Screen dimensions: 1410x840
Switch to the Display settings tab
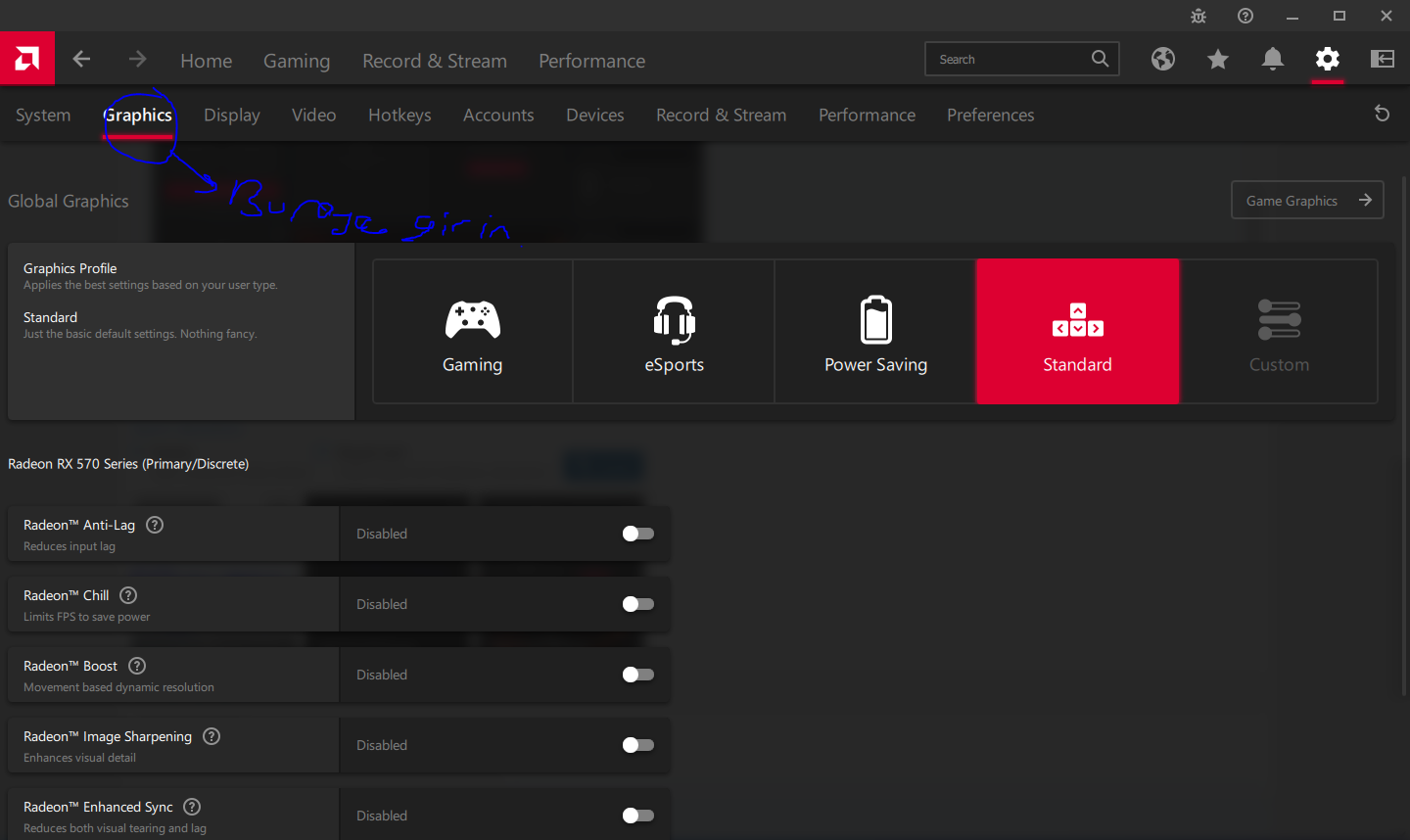(232, 116)
